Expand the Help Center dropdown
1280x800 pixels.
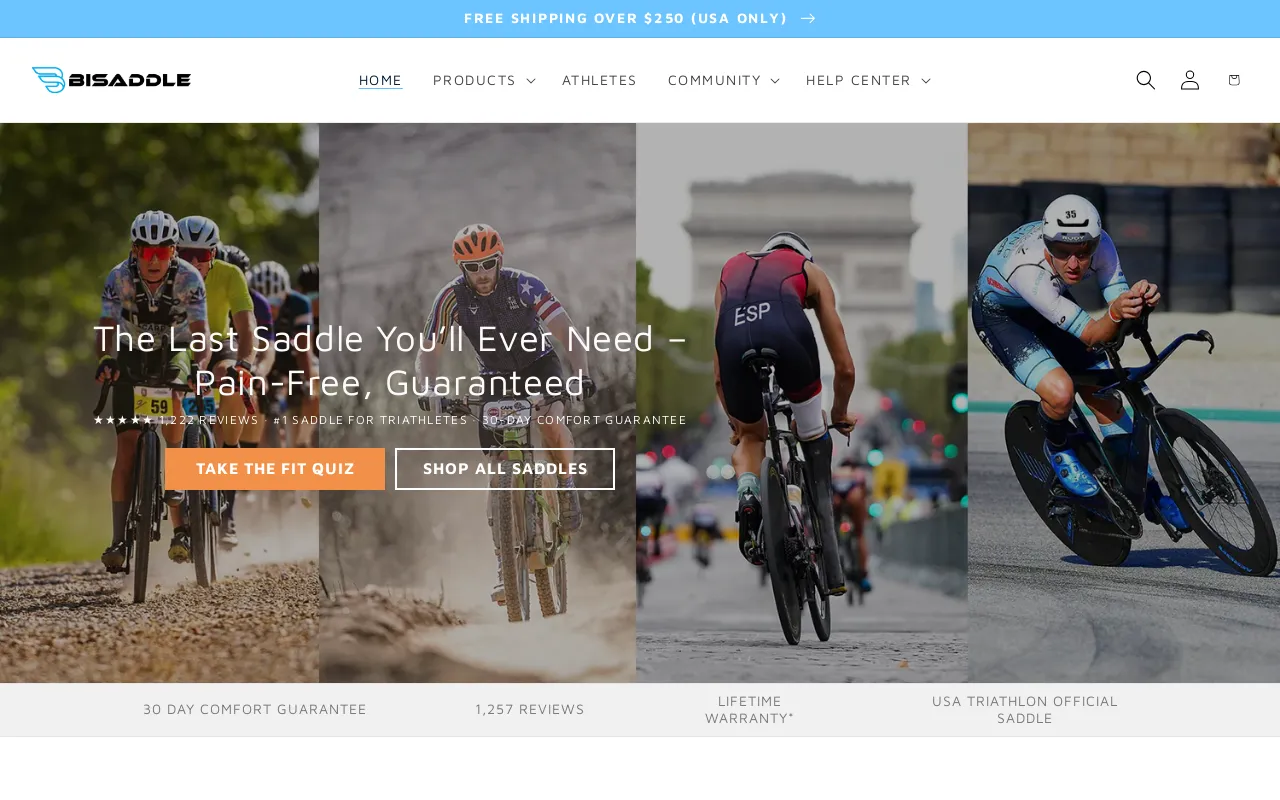tap(868, 80)
